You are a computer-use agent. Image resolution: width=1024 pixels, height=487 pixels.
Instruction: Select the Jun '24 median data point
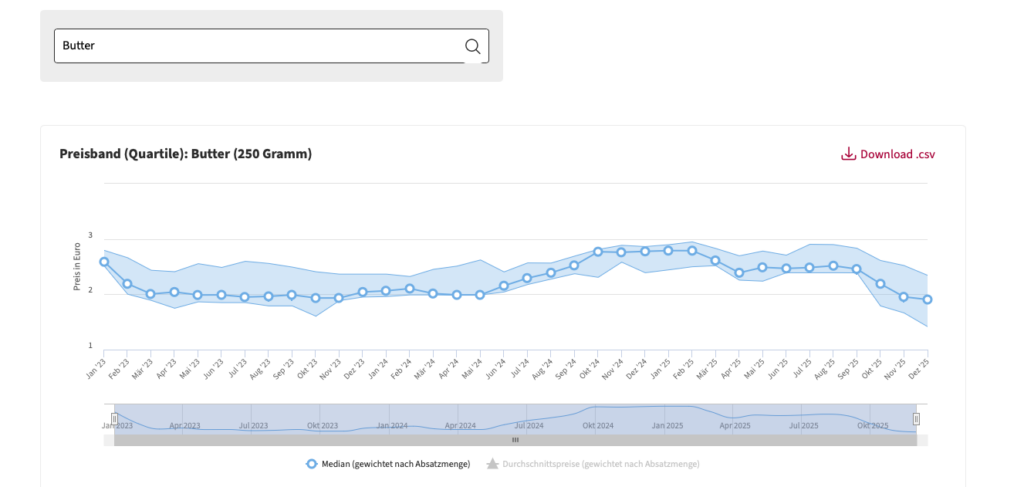[x=504, y=286]
